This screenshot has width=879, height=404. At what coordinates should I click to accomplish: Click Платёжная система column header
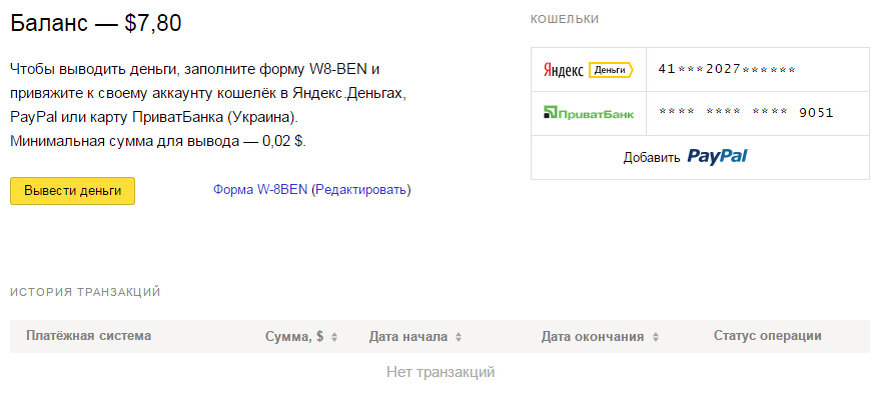tap(89, 336)
